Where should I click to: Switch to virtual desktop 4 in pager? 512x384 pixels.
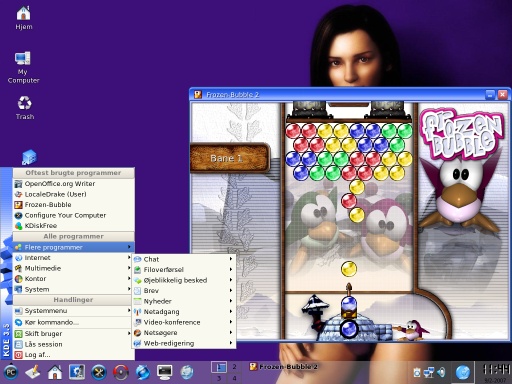[x=234, y=378]
